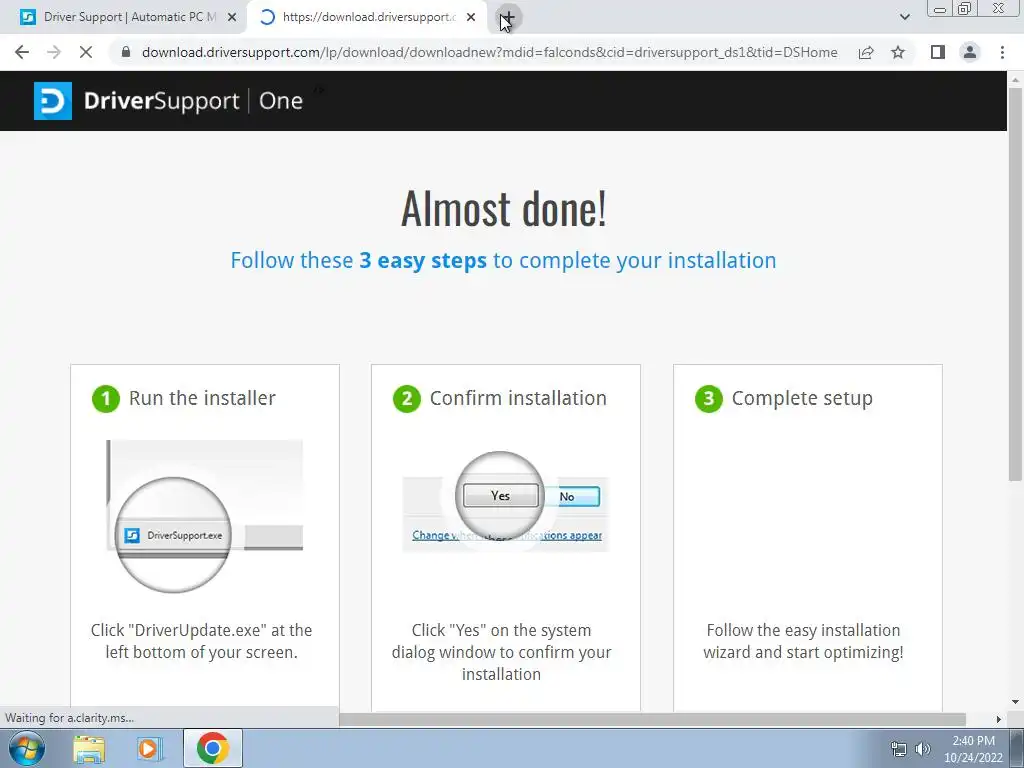This screenshot has height=768, width=1024.
Task: Click the 'Click "Yes" on the system dialog' text
Action: pyautogui.click(x=502, y=652)
